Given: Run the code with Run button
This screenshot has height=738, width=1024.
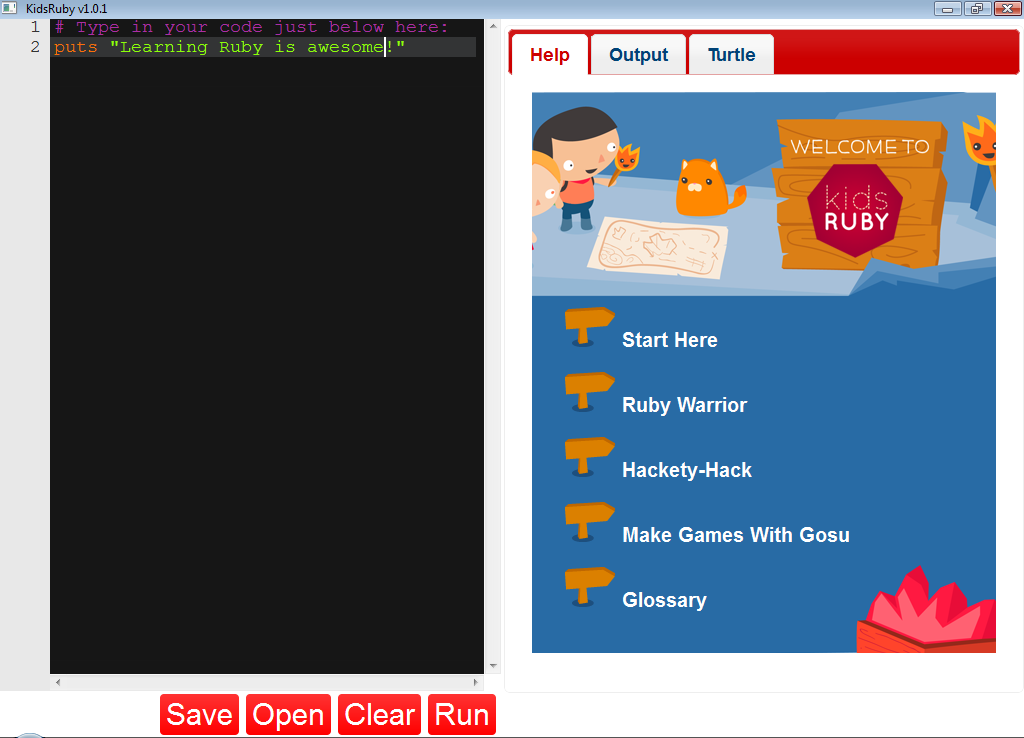Looking at the screenshot, I should click(462, 714).
